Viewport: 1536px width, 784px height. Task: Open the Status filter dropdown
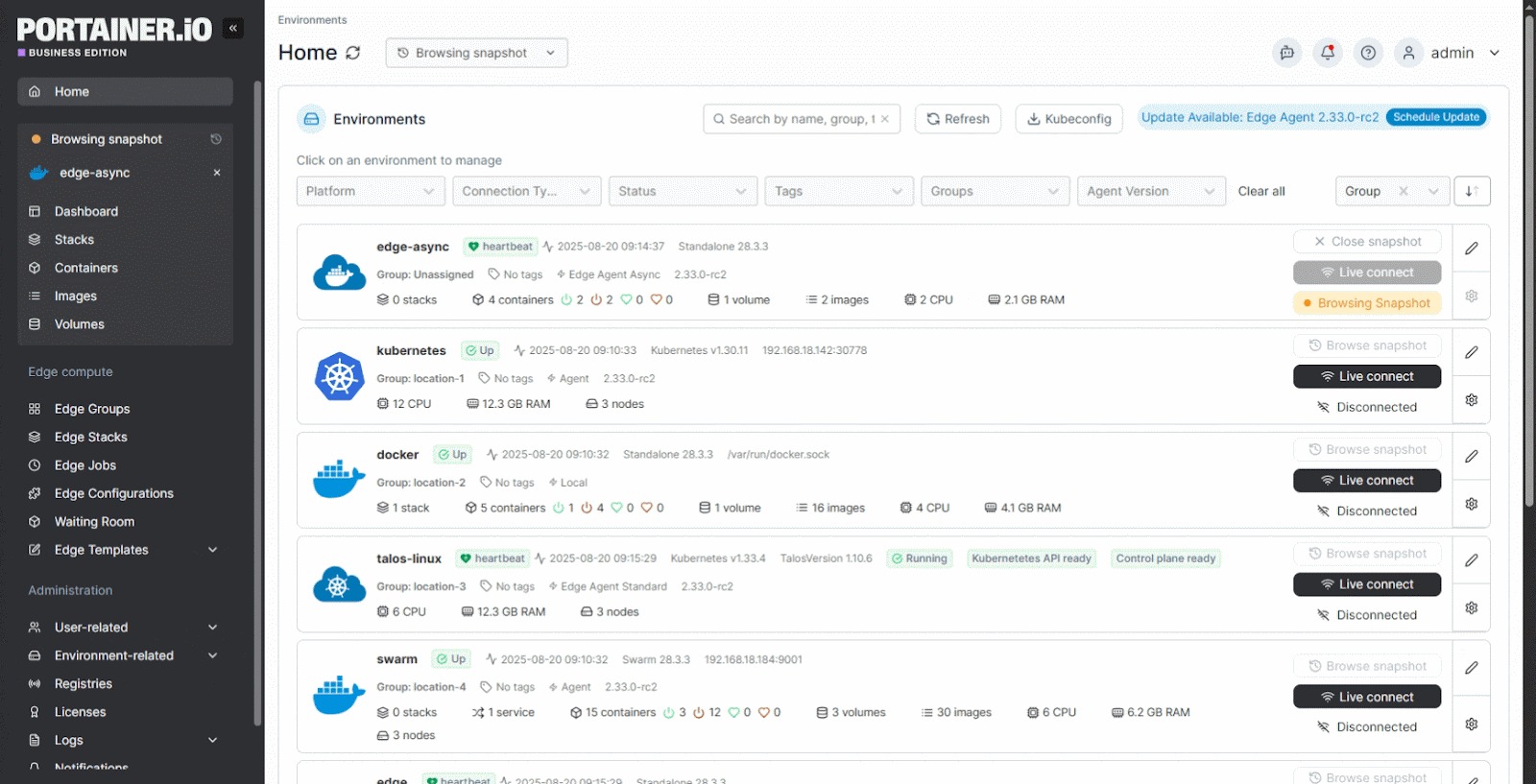[684, 191]
